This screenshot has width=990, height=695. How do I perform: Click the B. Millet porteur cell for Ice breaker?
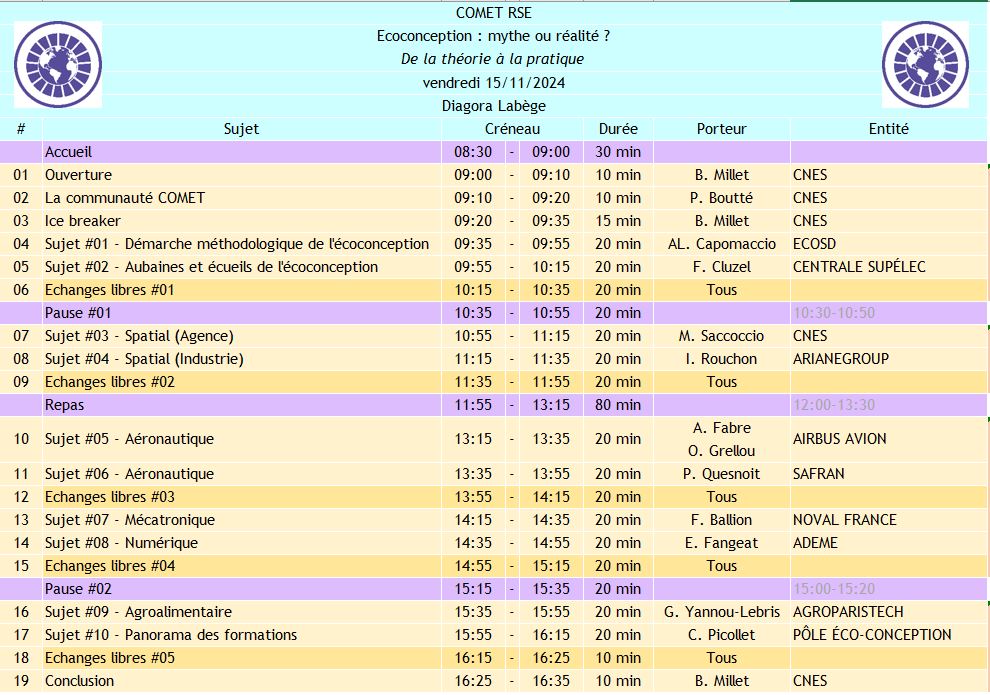pyautogui.click(x=724, y=220)
